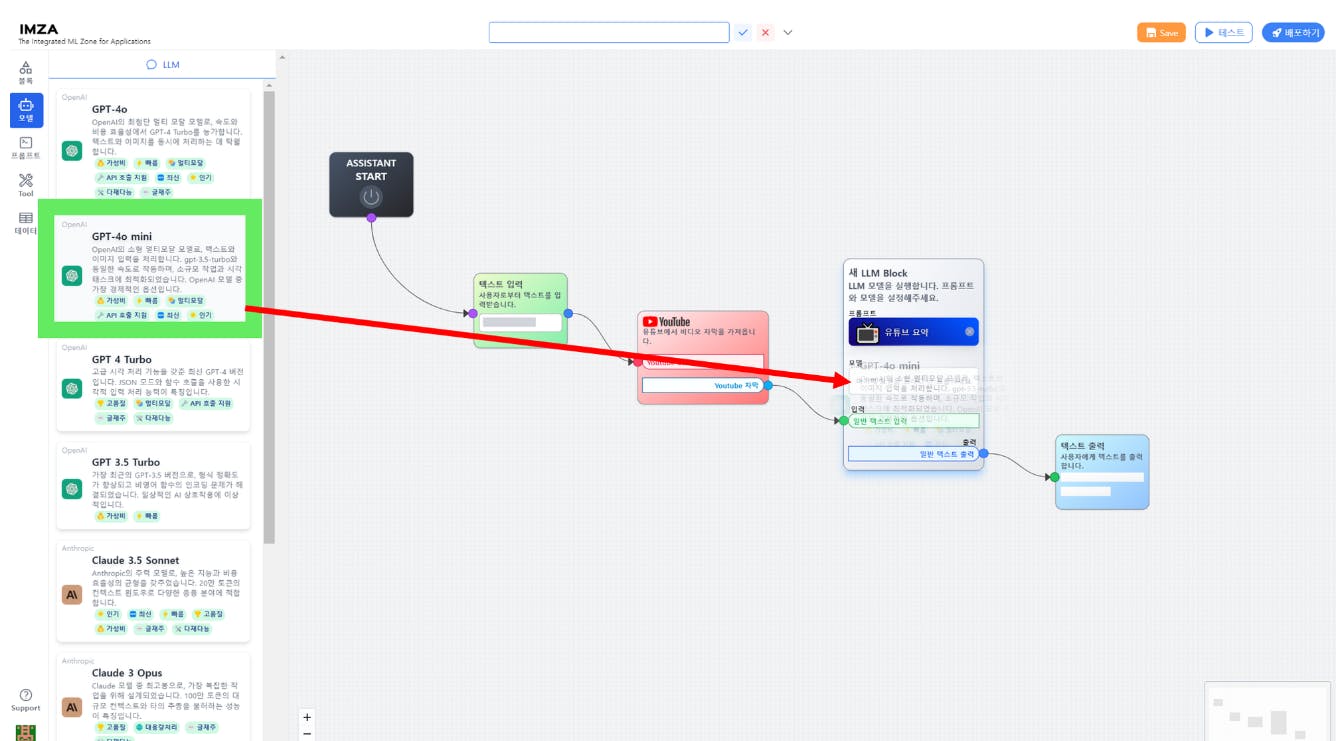Click the YouTube logo on the red node
This screenshot has width=1336, height=741.
click(x=666, y=322)
